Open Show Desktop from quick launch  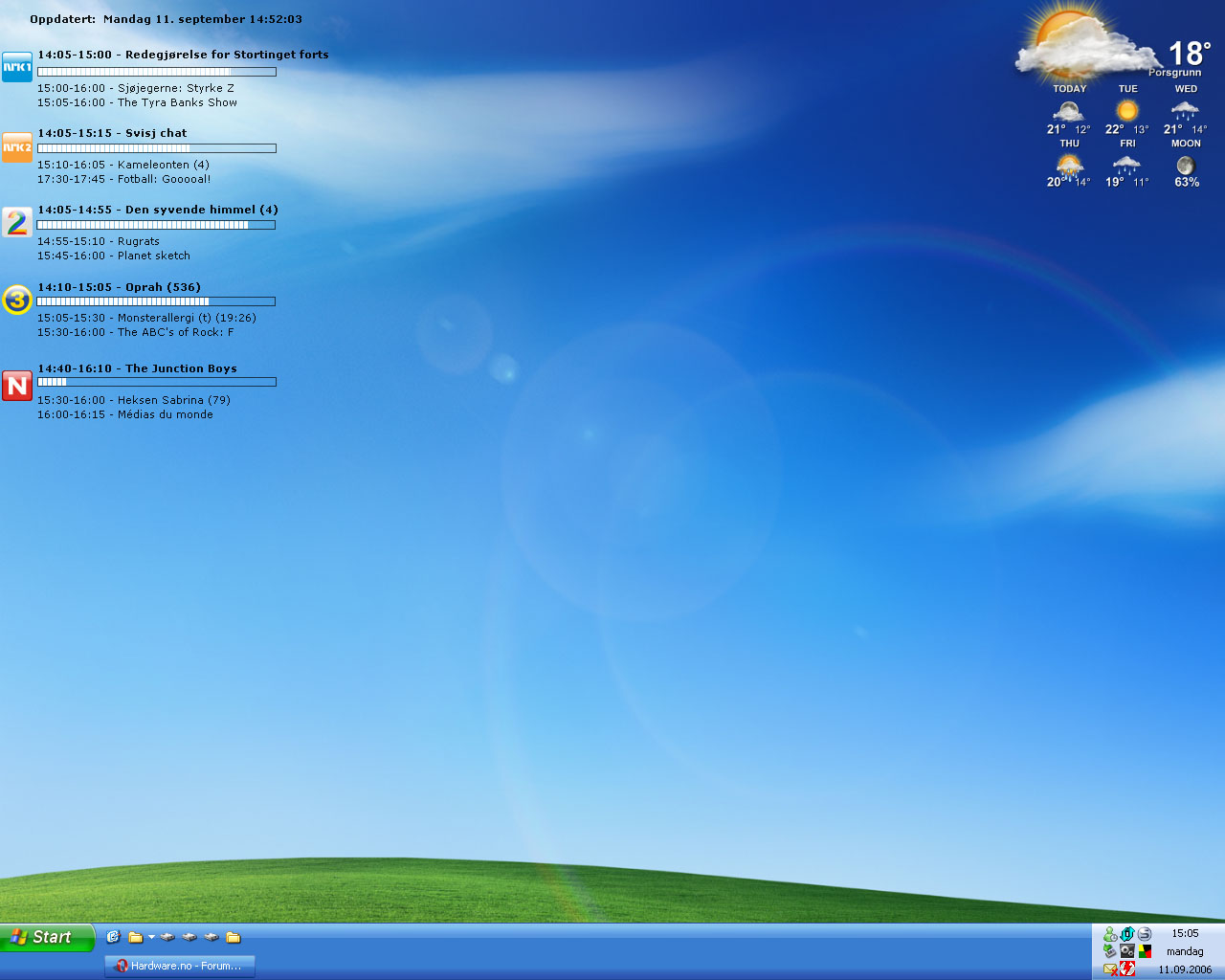[x=113, y=937]
